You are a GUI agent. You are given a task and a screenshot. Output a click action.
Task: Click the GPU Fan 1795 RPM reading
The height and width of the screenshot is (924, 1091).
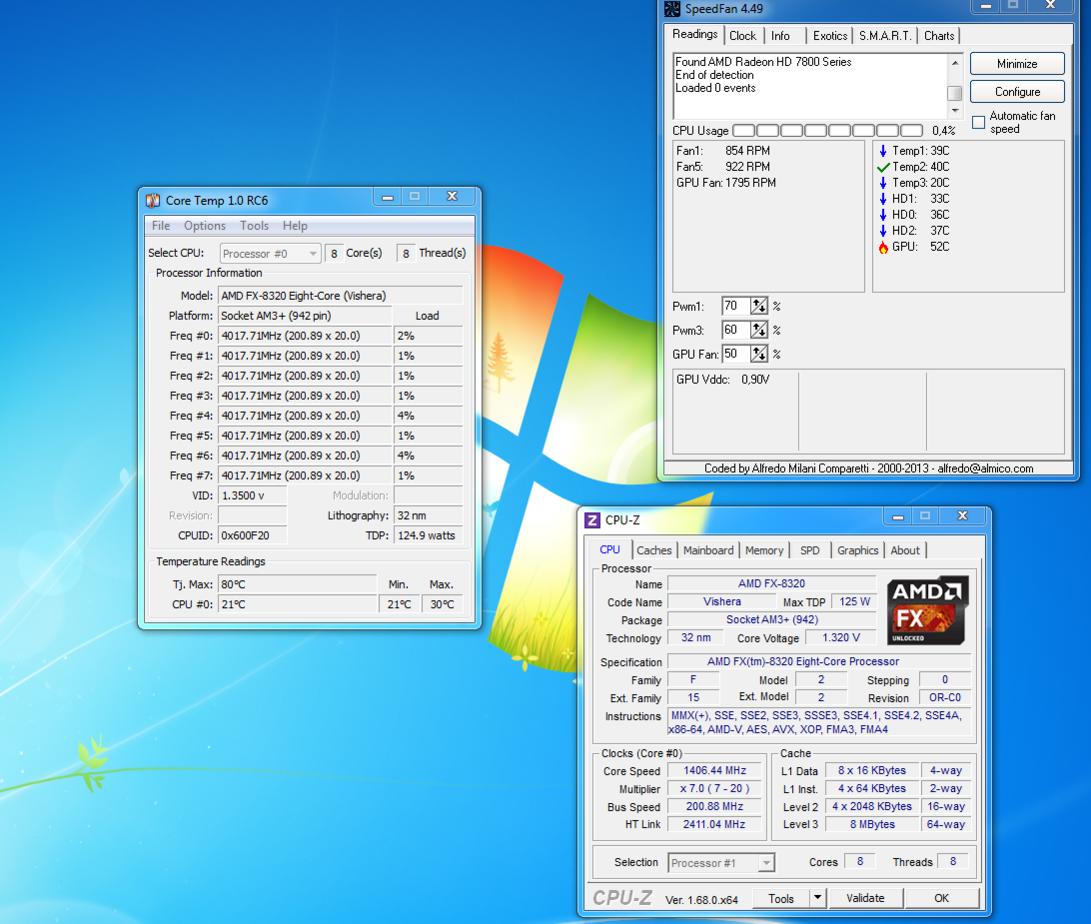(726, 183)
